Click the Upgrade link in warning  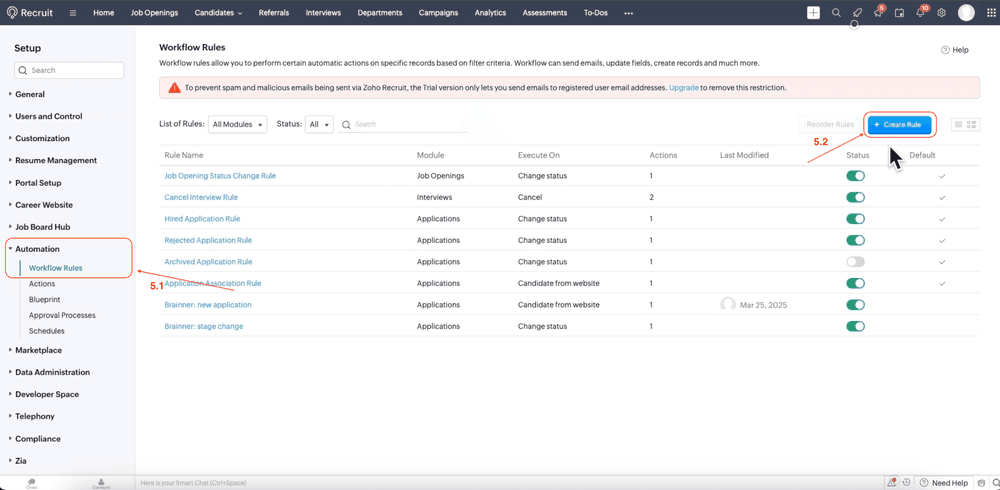(684, 88)
